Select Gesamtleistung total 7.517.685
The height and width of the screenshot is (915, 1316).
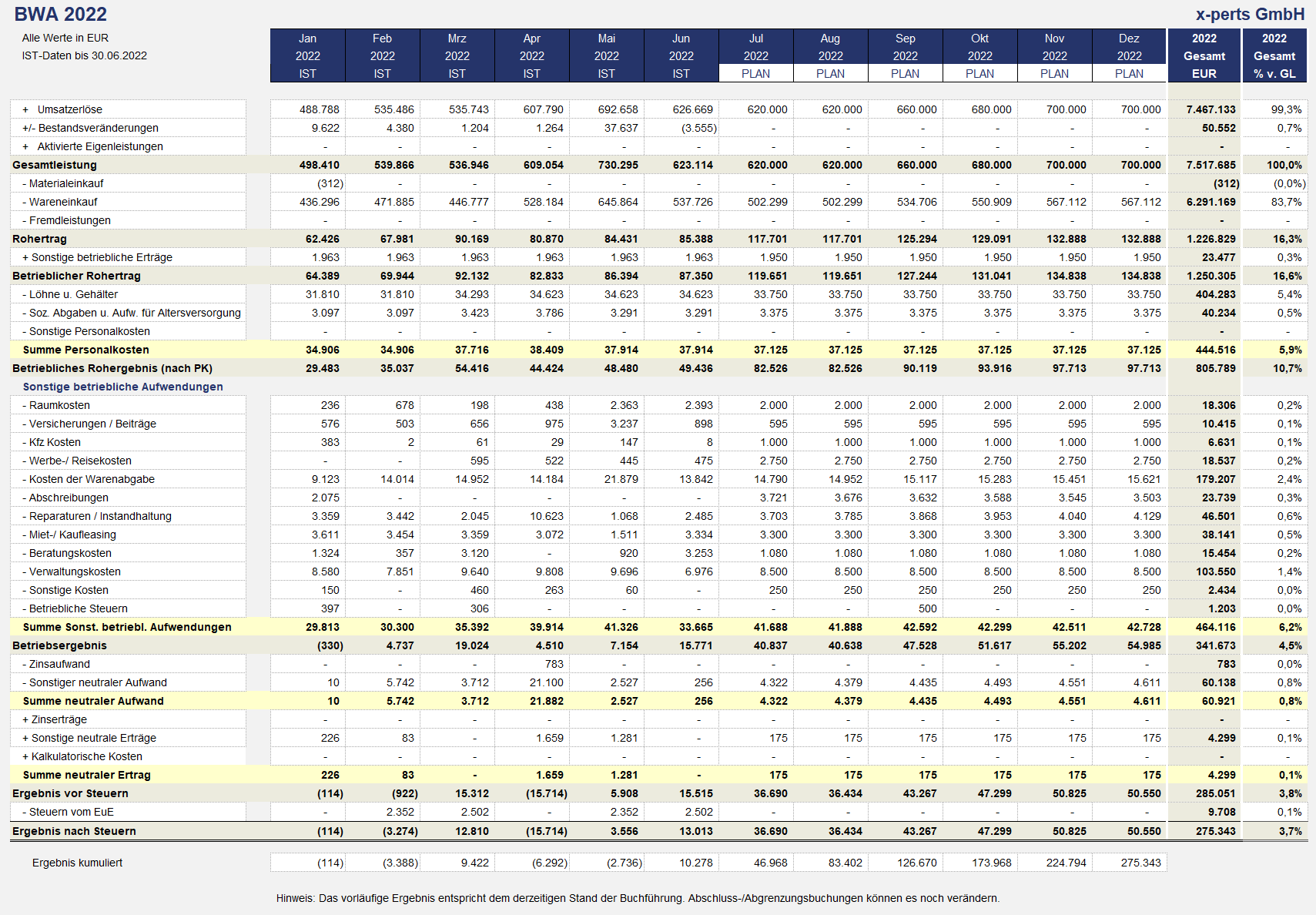click(1211, 165)
